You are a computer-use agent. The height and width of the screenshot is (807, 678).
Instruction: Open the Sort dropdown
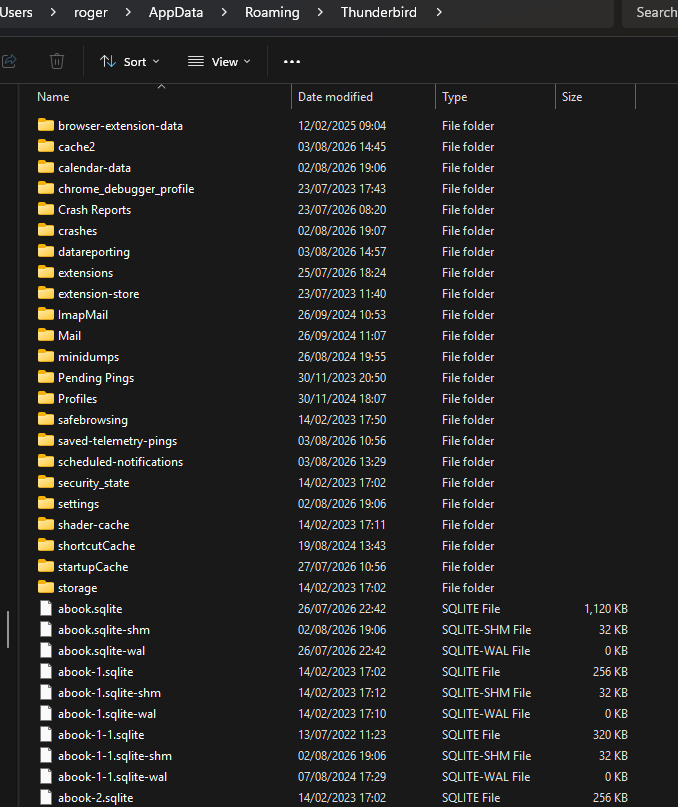click(129, 62)
